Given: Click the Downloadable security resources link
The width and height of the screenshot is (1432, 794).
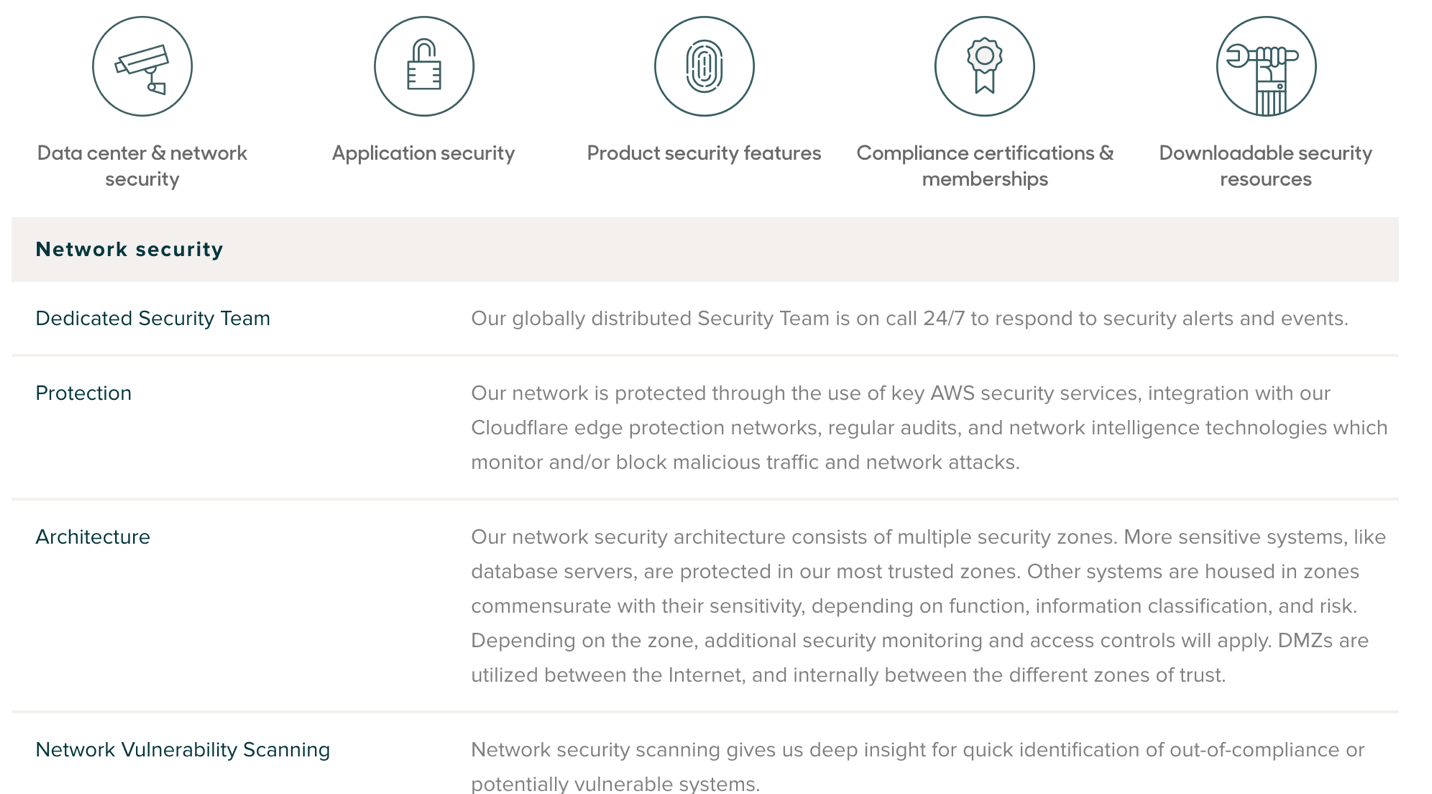Looking at the screenshot, I should pos(1265,165).
